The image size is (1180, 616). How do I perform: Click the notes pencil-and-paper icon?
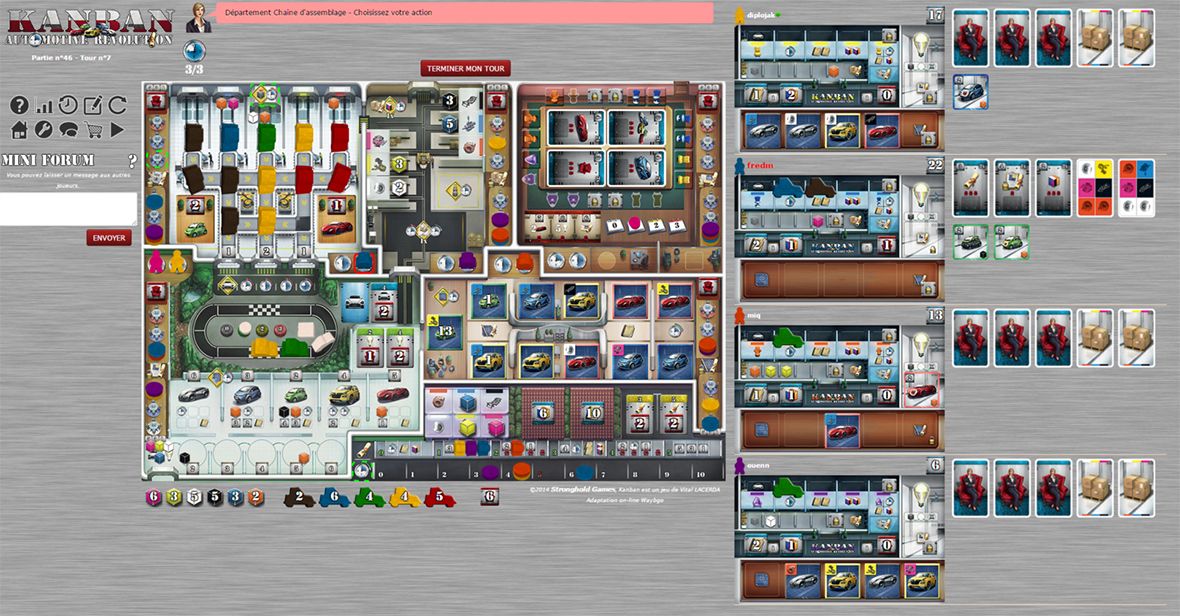coord(93,105)
